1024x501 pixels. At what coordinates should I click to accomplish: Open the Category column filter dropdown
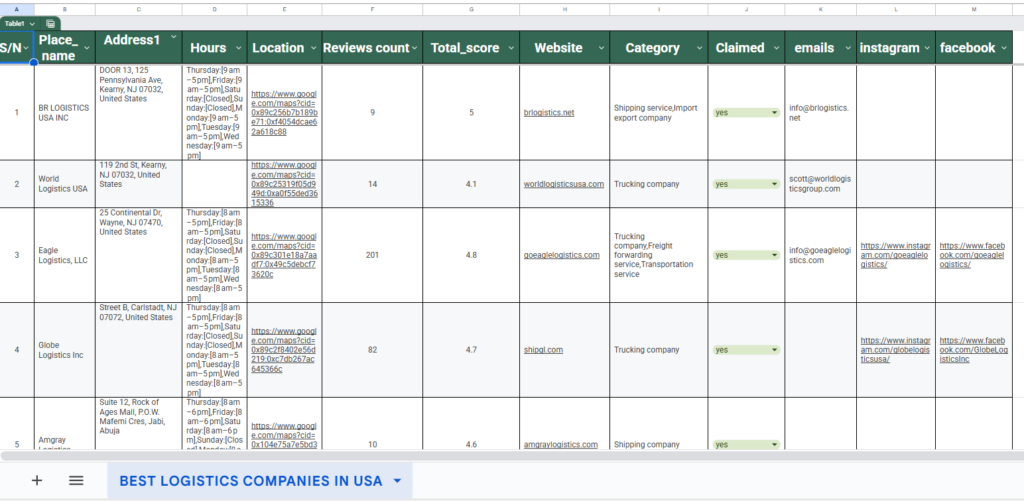tap(699, 48)
